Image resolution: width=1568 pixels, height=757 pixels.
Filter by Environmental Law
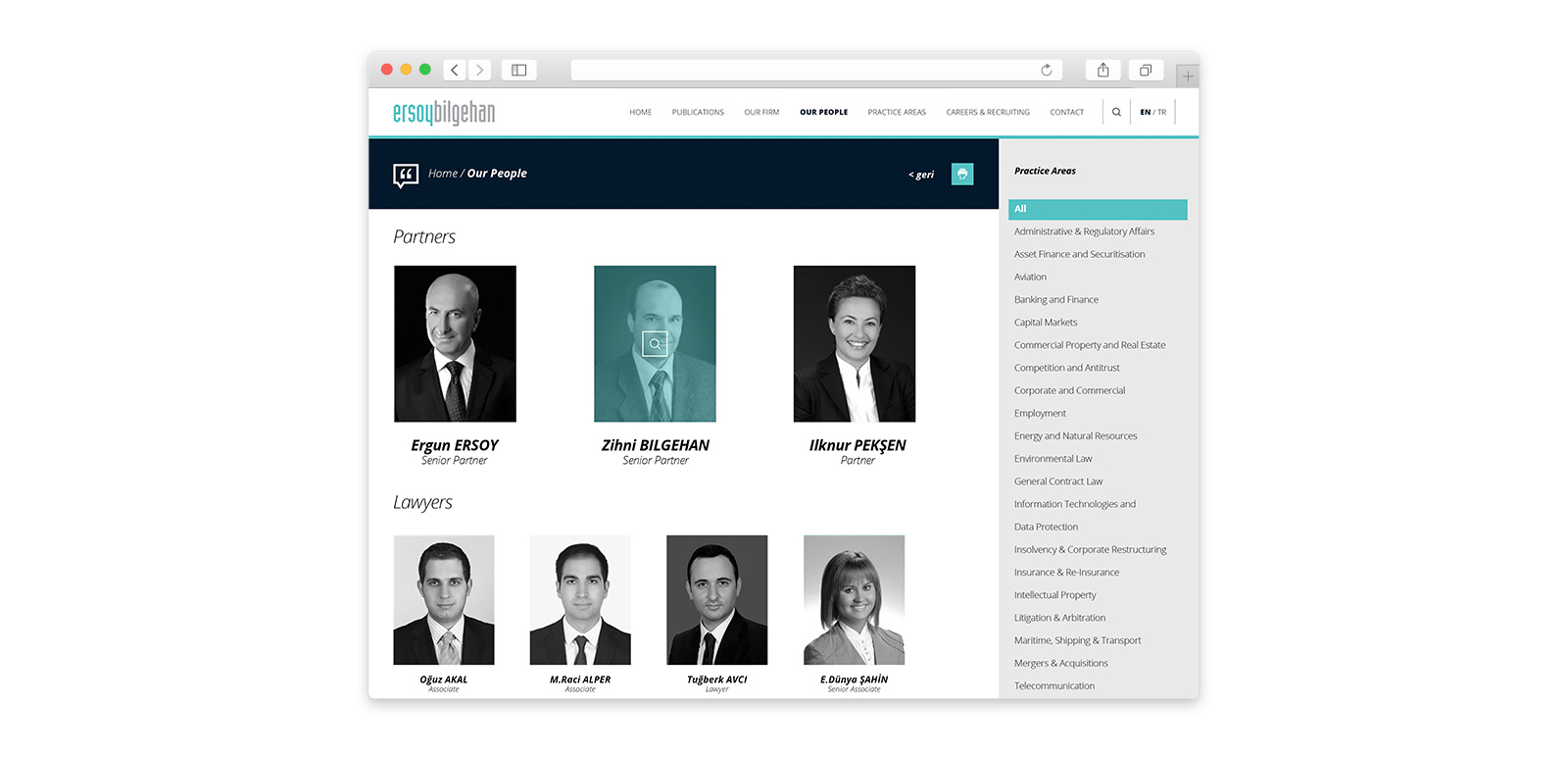coord(1053,459)
